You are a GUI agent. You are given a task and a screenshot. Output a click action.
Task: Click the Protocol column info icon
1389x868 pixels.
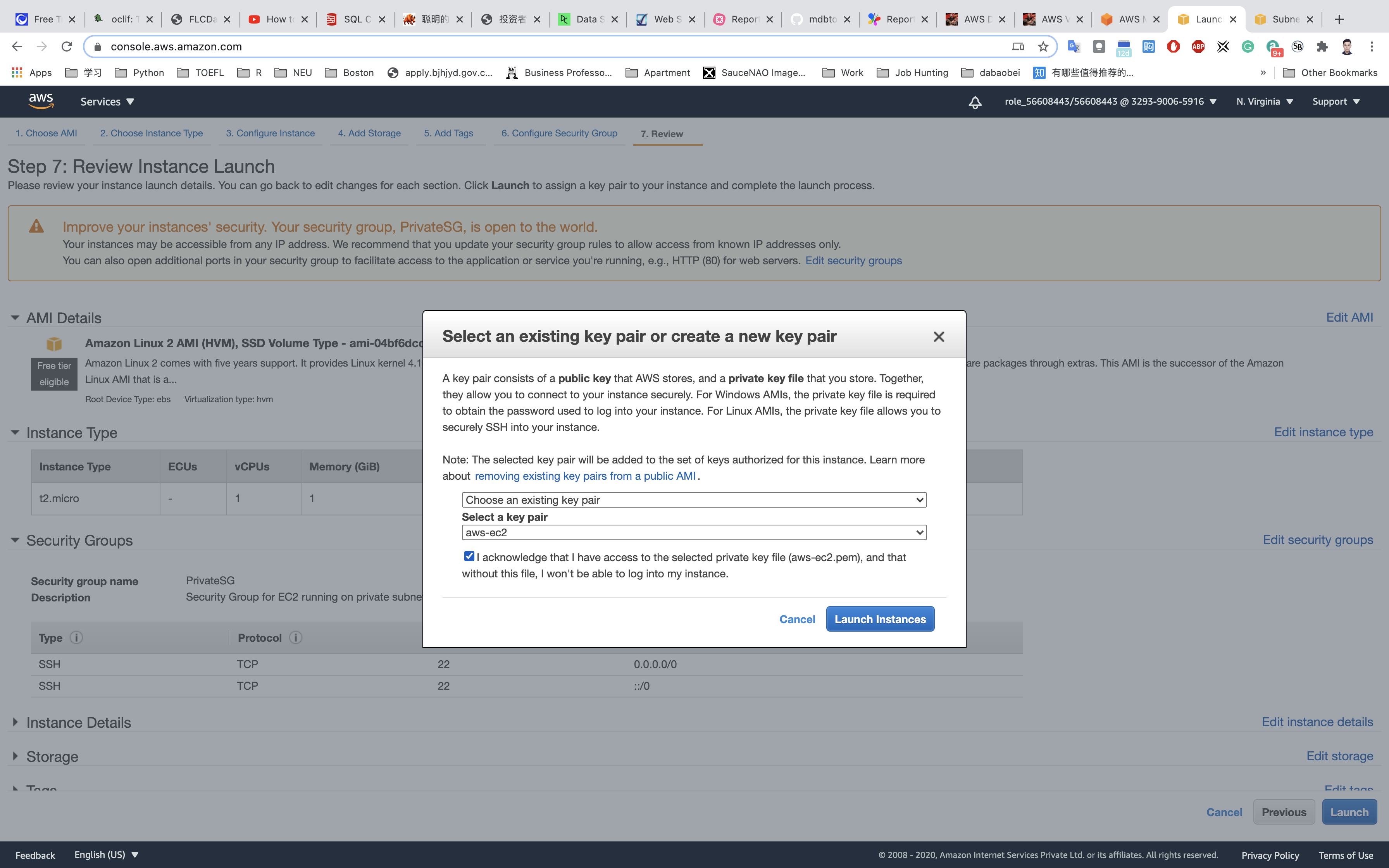pyautogui.click(x=296, y=638)
